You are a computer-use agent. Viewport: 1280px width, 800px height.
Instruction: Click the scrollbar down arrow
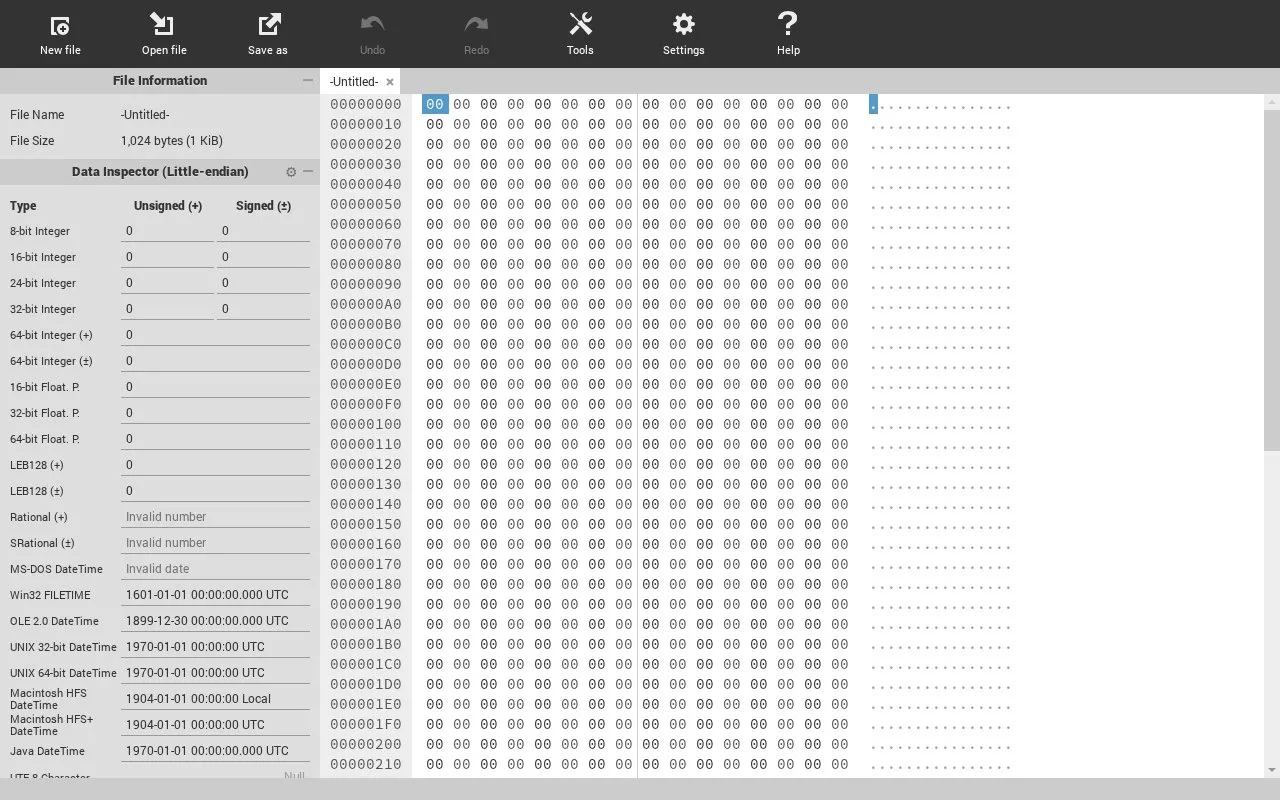1272,770
